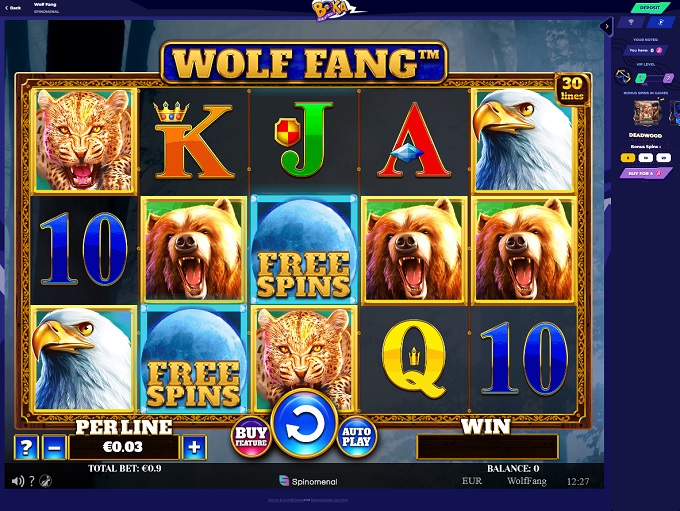Screen dimensions: 680x511
Task: Click the purple Buy For button
Action: [x=644, y=174]
